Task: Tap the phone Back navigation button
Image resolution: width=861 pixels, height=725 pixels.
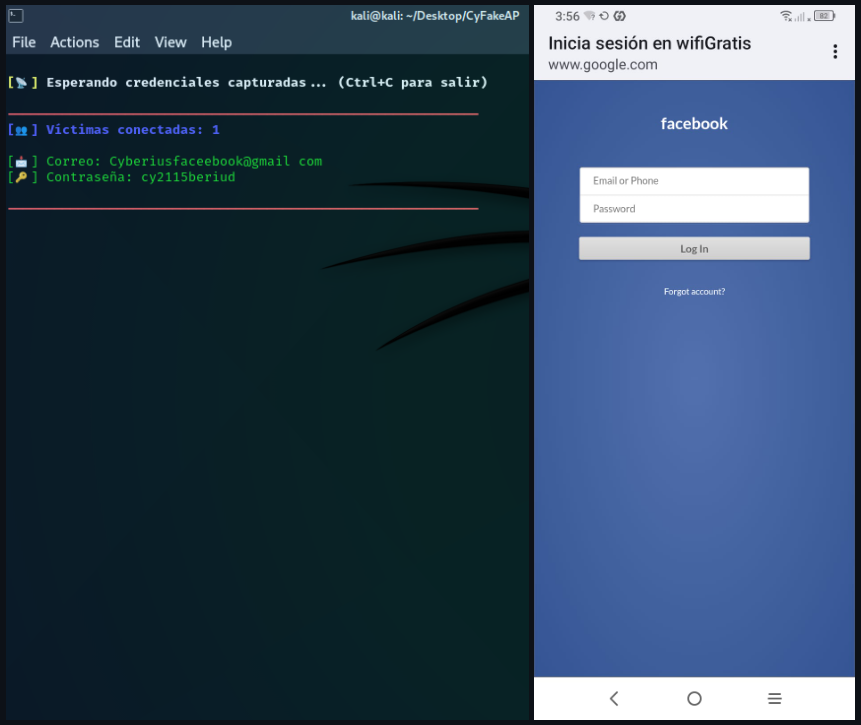Action: [614, 699]
